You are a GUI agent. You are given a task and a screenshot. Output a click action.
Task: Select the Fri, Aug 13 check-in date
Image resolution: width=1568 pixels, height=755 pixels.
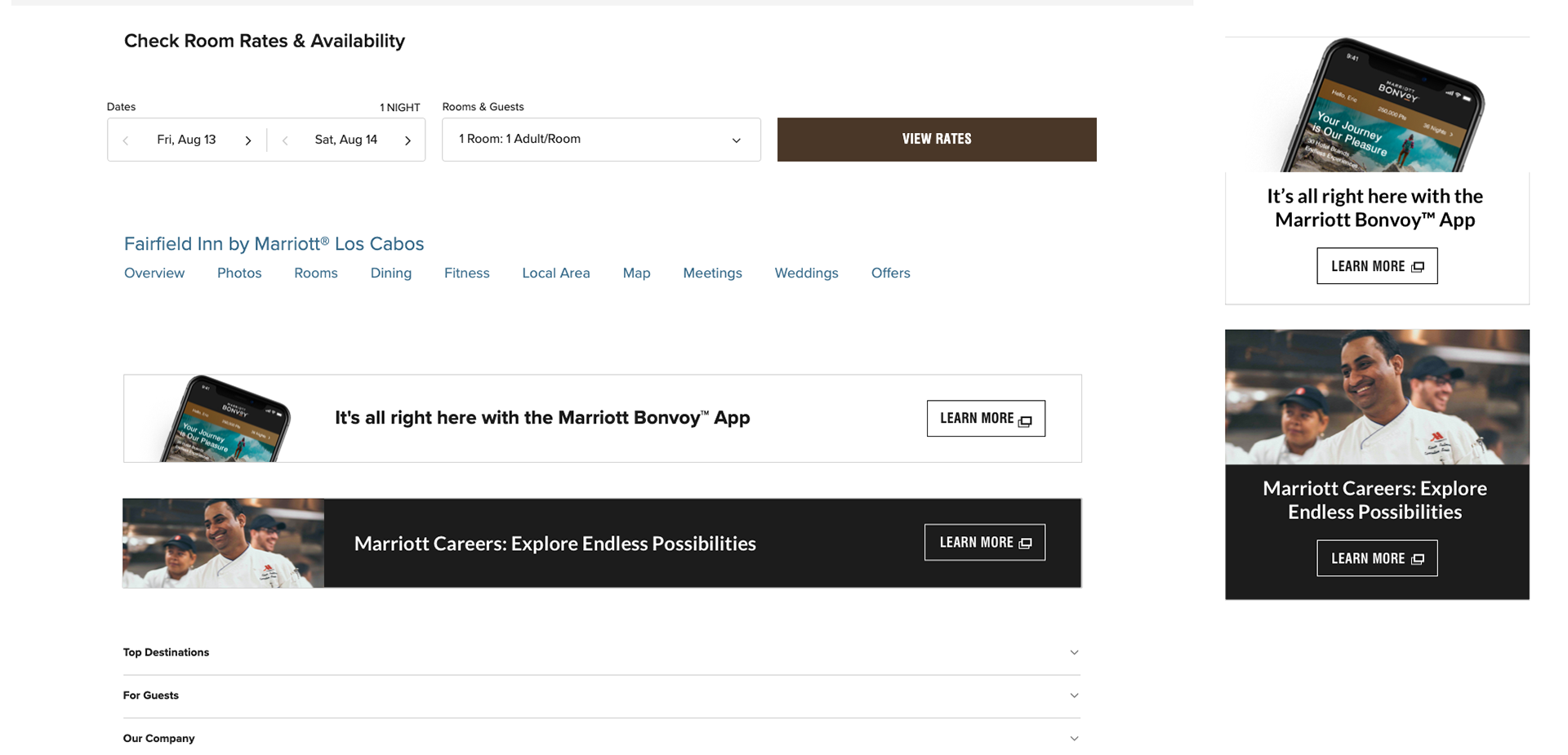coord(186,140)
